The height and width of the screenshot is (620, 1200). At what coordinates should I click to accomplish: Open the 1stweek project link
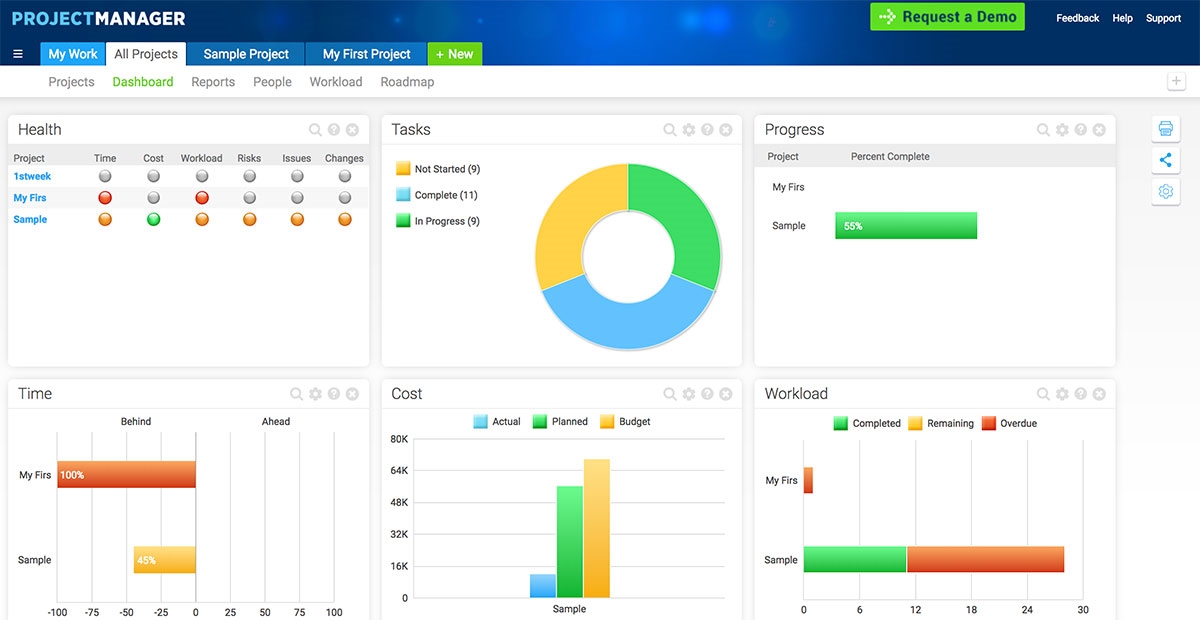pyautogui.click(x=32, y=176)
